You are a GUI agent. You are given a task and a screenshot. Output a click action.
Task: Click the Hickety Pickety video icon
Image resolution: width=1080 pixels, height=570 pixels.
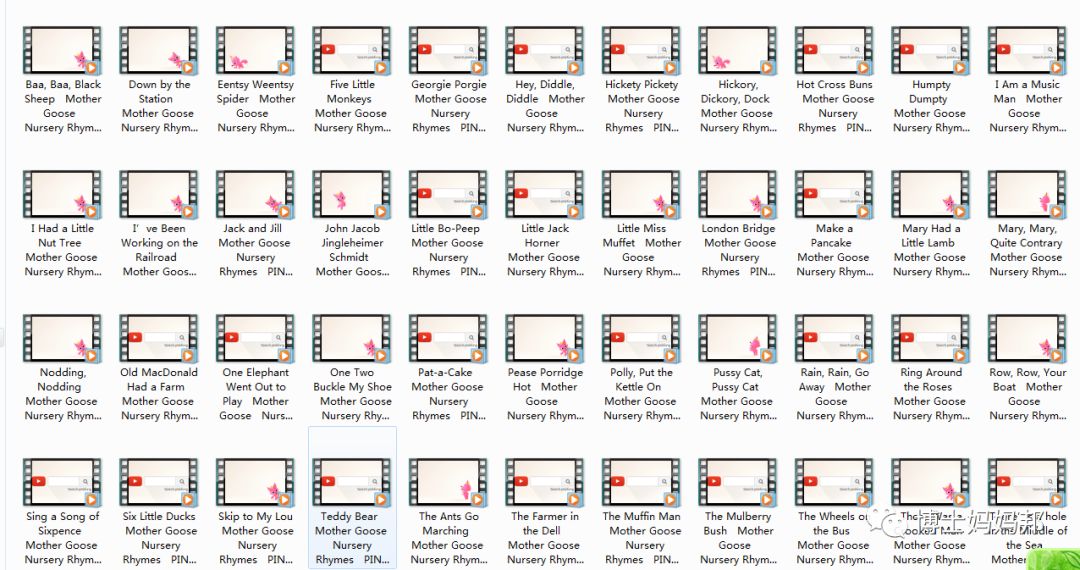coord(641,50)
